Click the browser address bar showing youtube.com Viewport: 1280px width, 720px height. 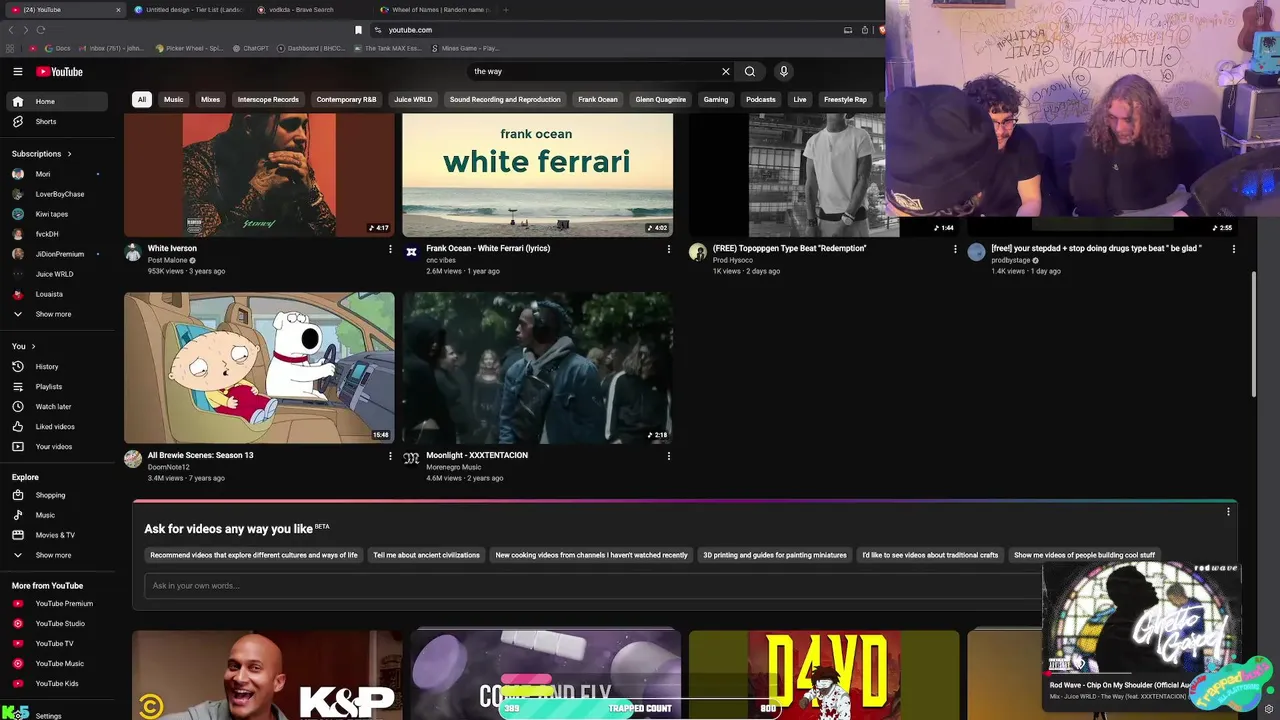[x=600, y=30]
